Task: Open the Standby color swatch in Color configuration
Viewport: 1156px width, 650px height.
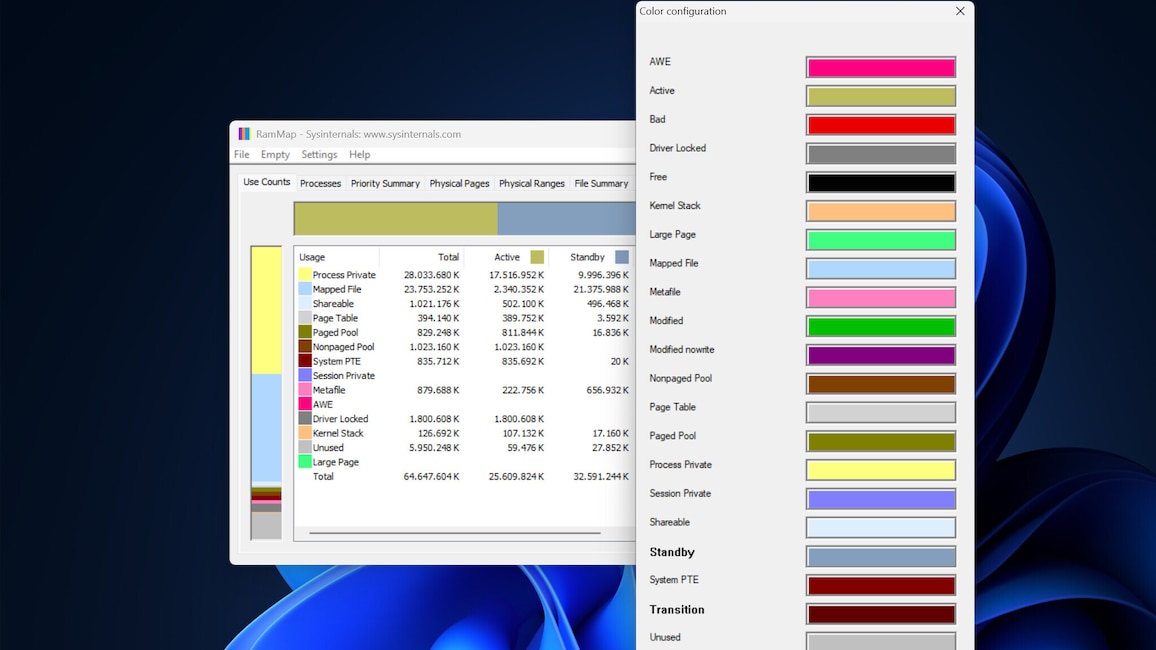Action: click(x=881, y=556)
